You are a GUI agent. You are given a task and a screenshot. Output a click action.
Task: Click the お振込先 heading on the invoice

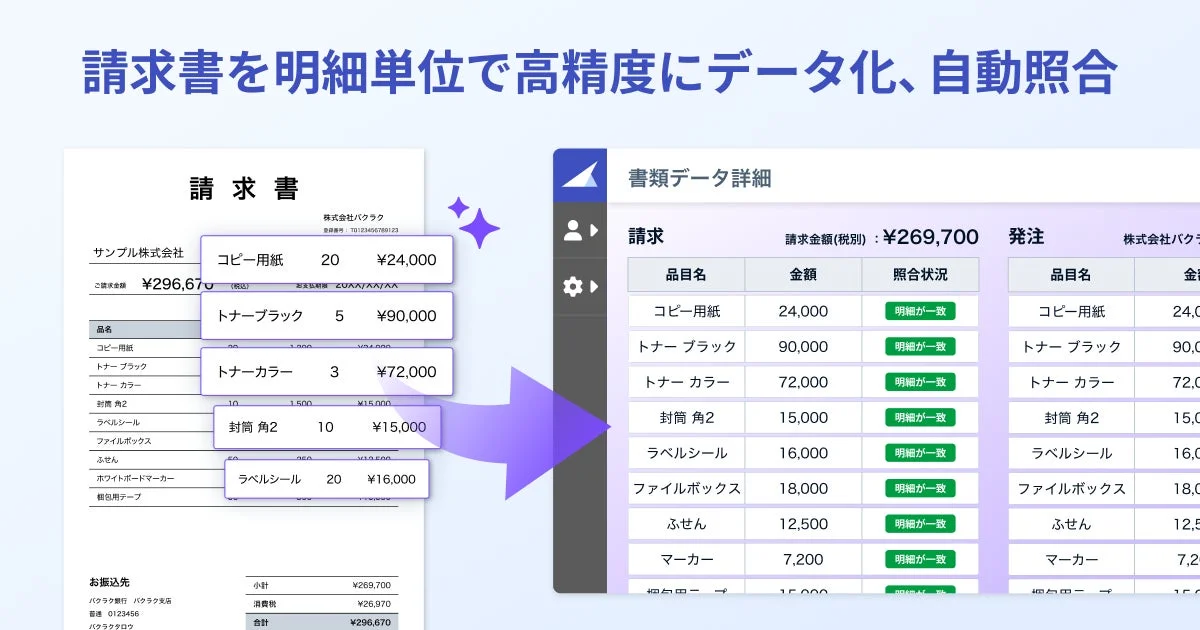coord(109,582)
